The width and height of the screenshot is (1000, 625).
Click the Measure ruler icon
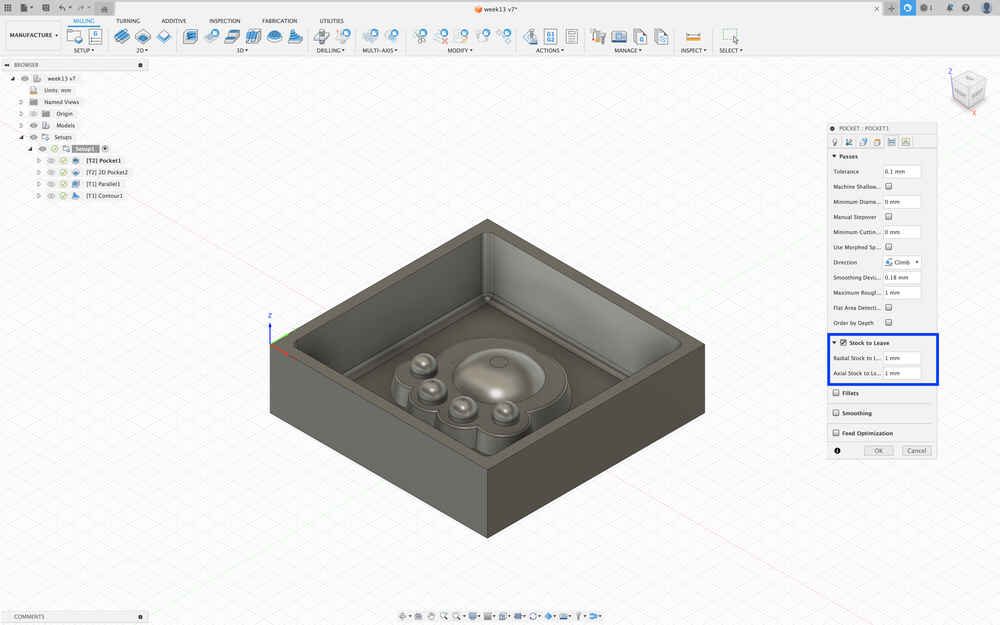[693, 36]
